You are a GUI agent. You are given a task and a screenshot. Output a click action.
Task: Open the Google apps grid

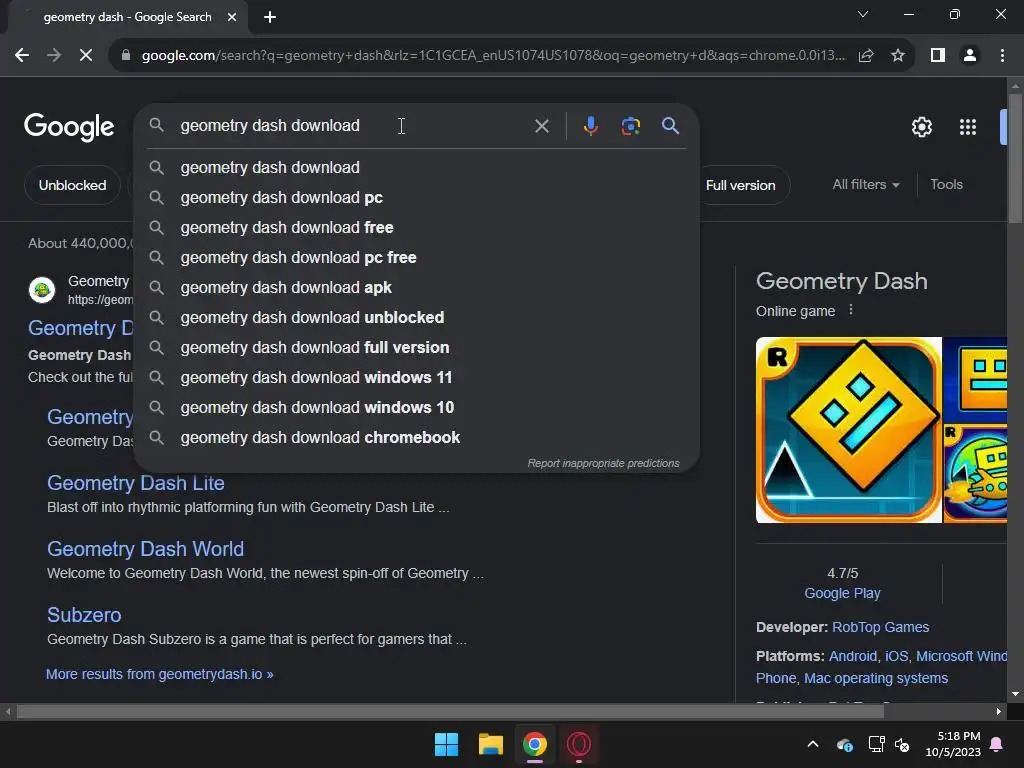click(968, 127)
